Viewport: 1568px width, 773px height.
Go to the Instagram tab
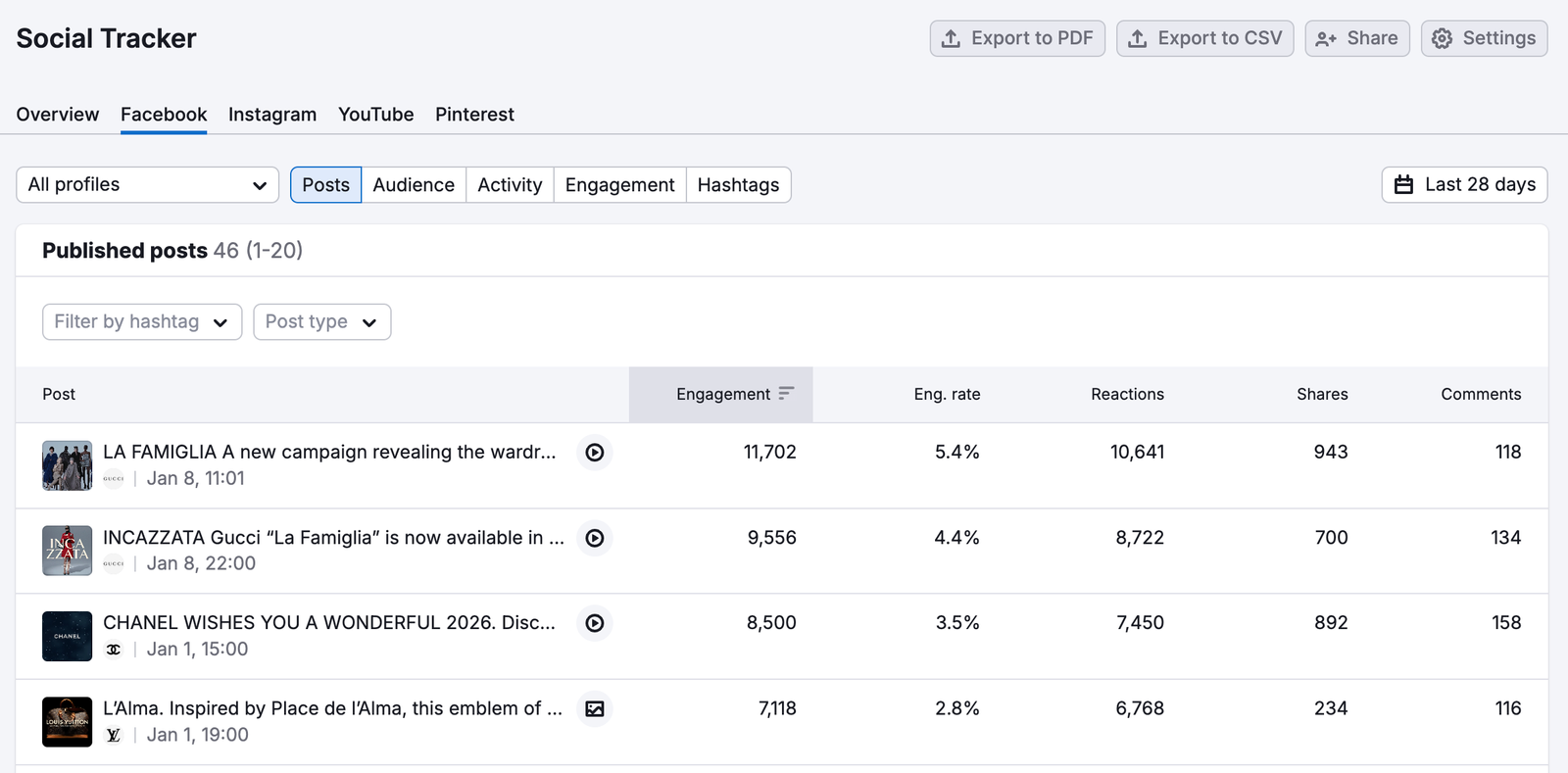point(272,115)
